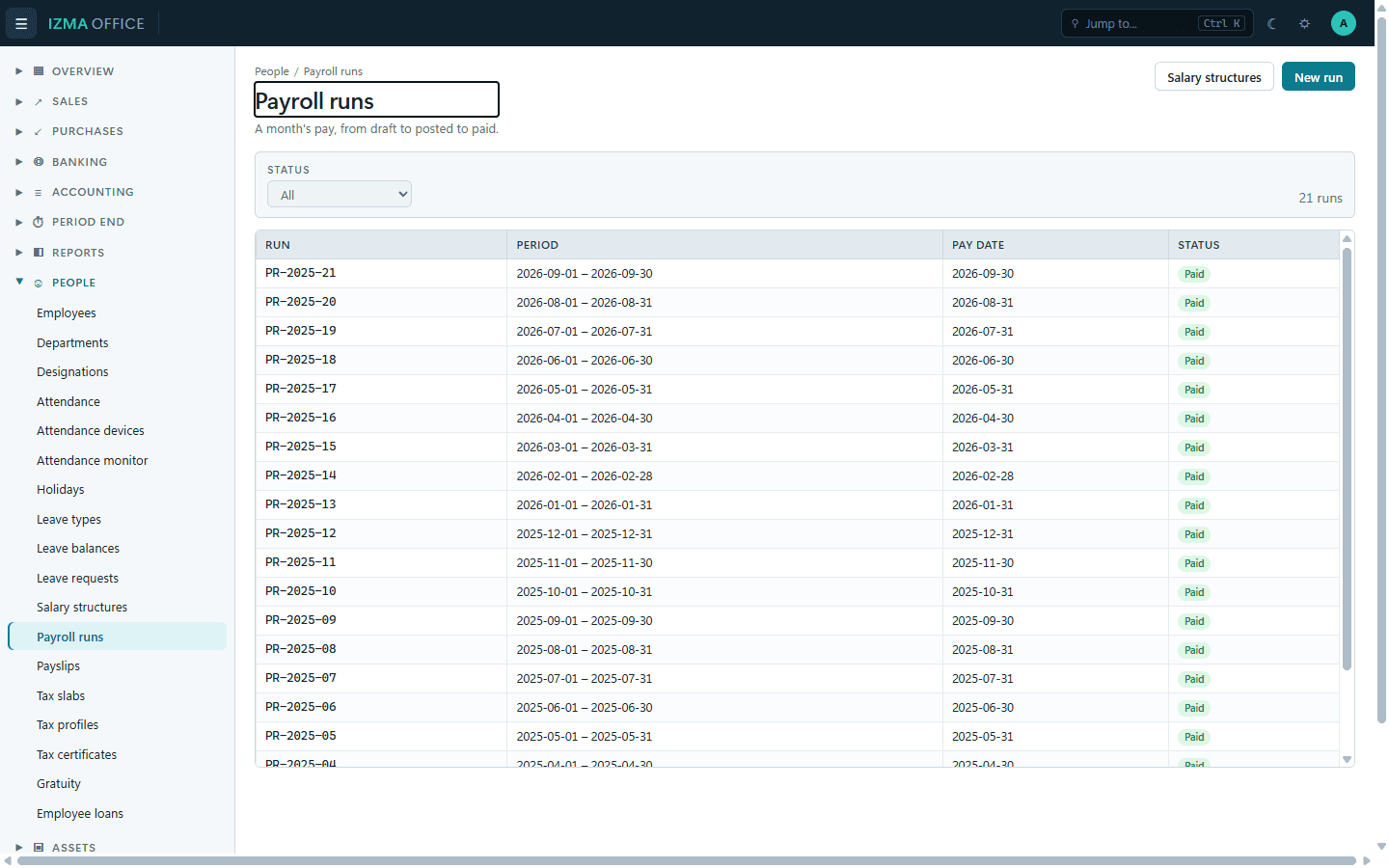1389x868 pixels.
Task: Collapse the People section arrow
Action: point(19,282)
